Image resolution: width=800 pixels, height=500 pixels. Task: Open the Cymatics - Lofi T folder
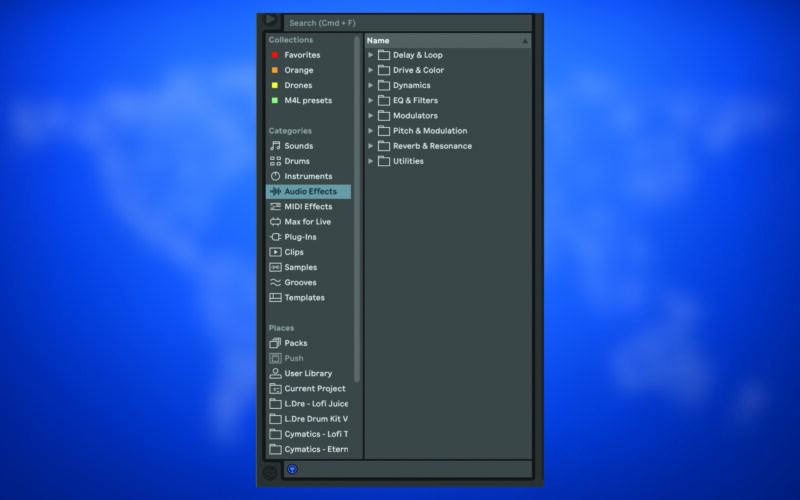(x=309, y=434)
